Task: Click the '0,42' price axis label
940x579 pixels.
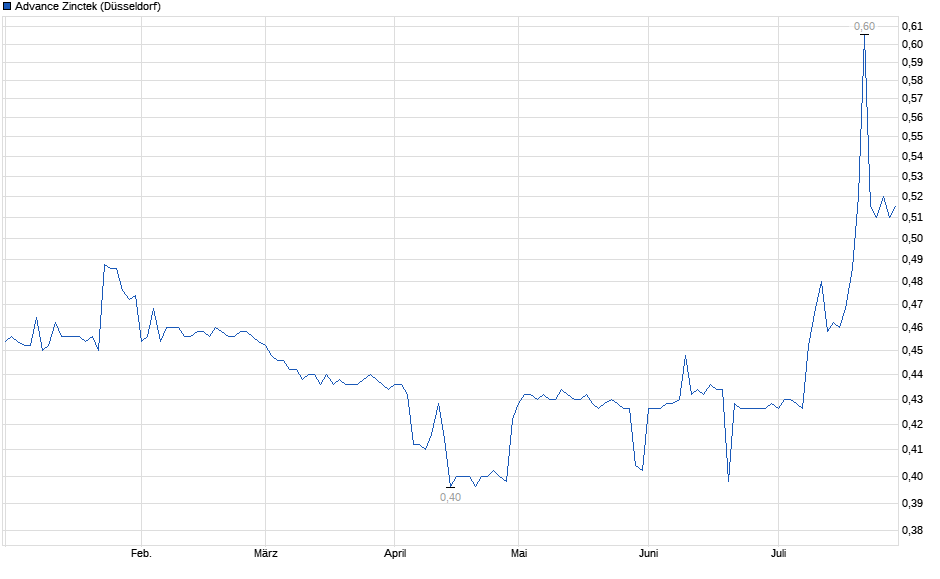Action: 912,424
